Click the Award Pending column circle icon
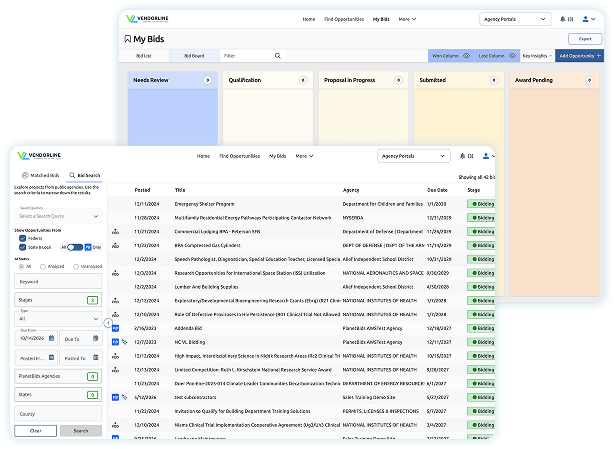The height and width of the screenshot is (449, 614). click(589, 80)
